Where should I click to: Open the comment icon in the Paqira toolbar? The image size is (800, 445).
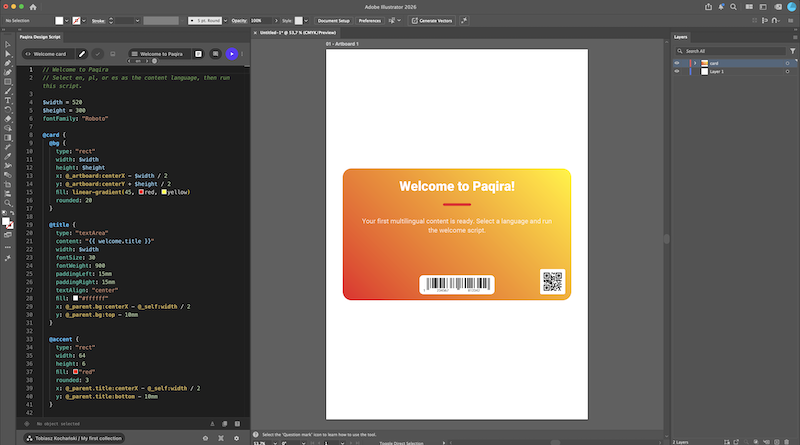pyautogui.click(x=215, y=54)
